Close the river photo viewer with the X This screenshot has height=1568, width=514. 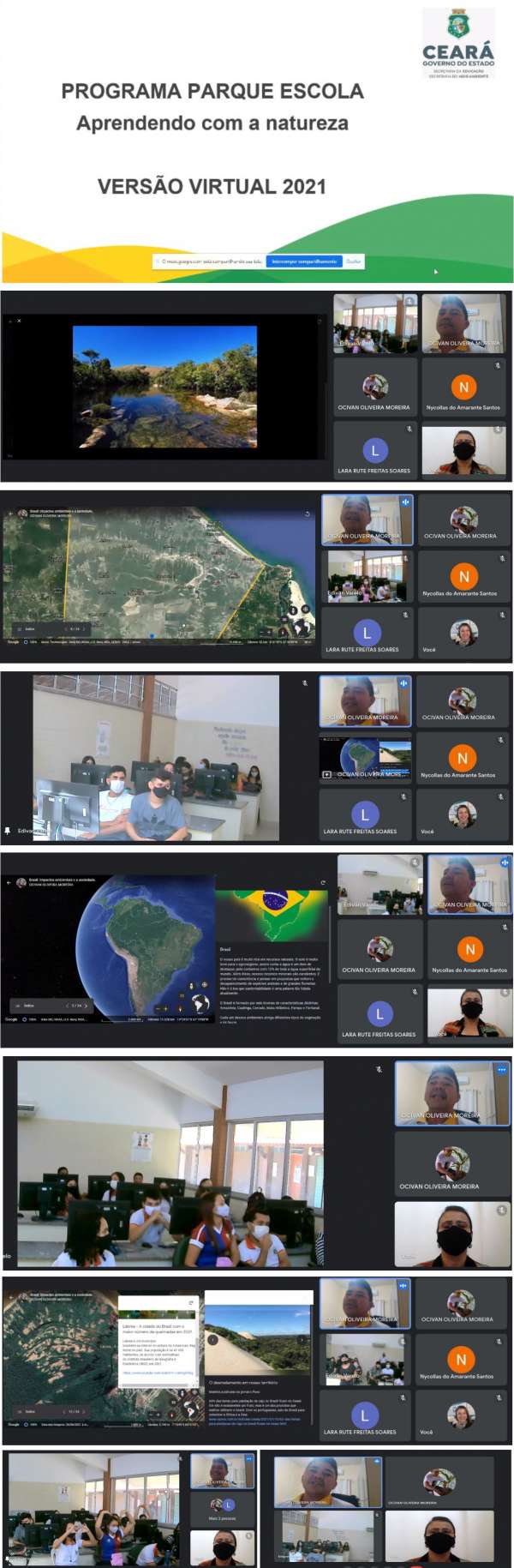(x=19, y=321)
